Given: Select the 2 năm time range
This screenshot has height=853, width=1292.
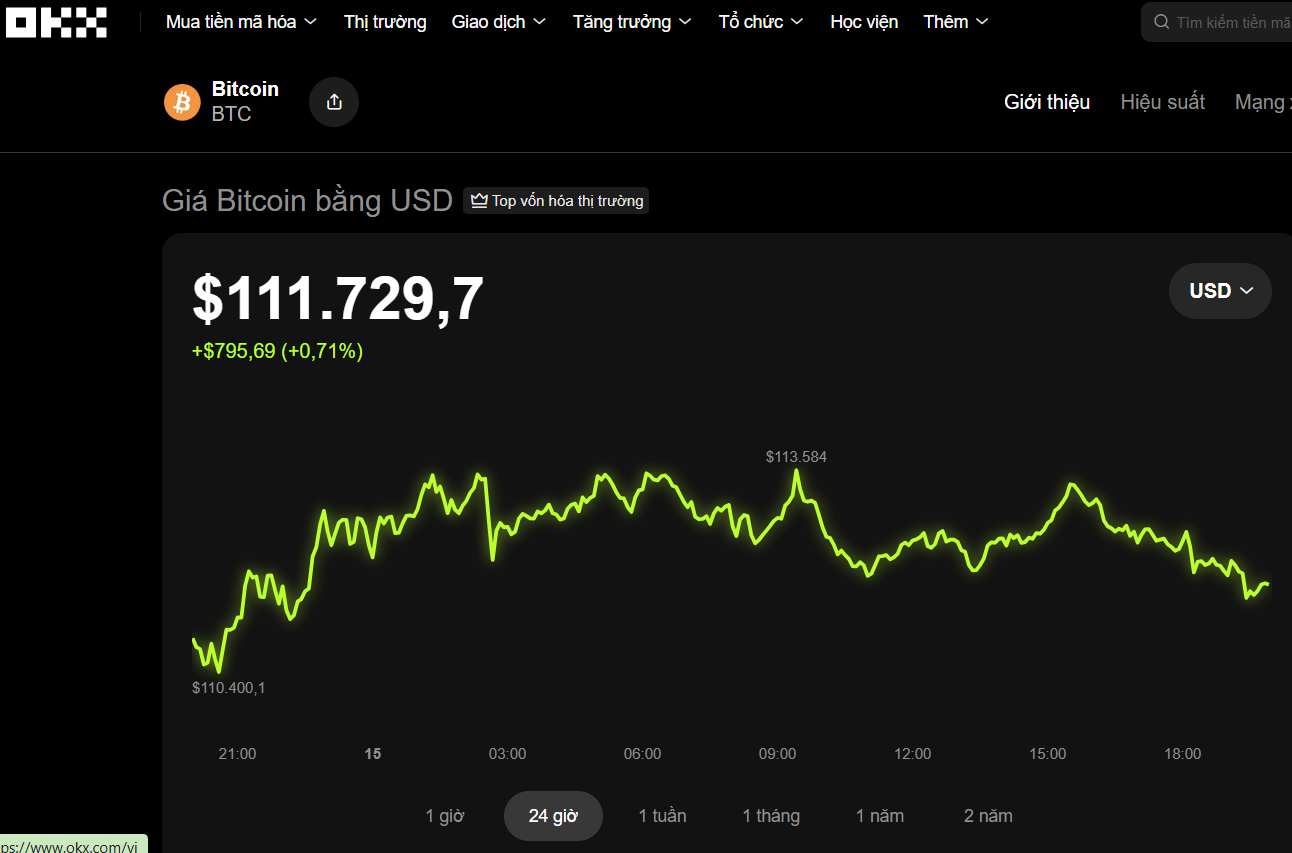Looking at the screenshot, I should point(988,816).
